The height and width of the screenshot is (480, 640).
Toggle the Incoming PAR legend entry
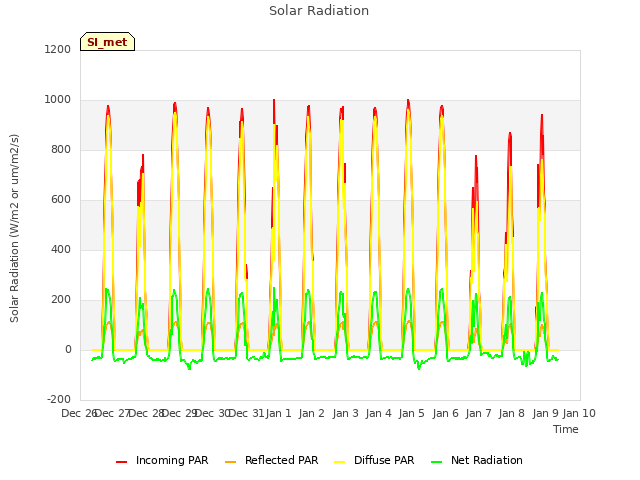pos(162,460)
